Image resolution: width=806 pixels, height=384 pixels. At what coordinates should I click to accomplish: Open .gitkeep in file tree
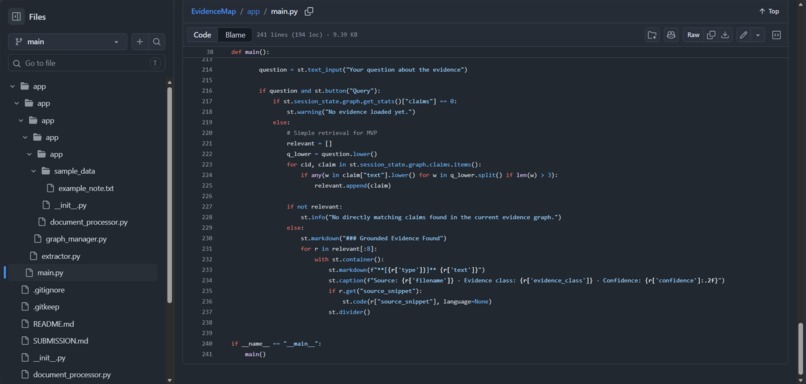pos(46,307)
